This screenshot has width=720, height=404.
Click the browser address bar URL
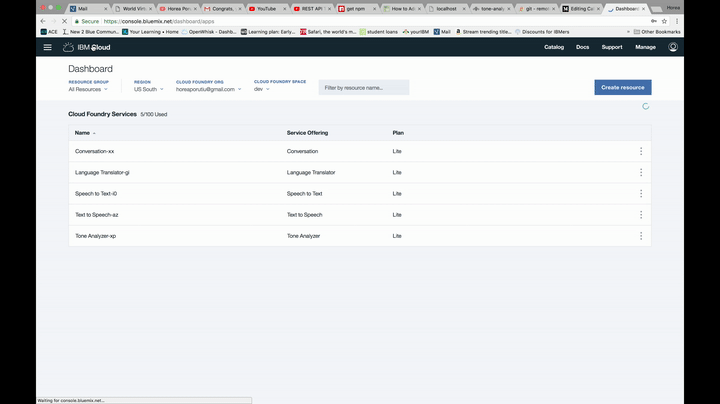pos(158,21)
